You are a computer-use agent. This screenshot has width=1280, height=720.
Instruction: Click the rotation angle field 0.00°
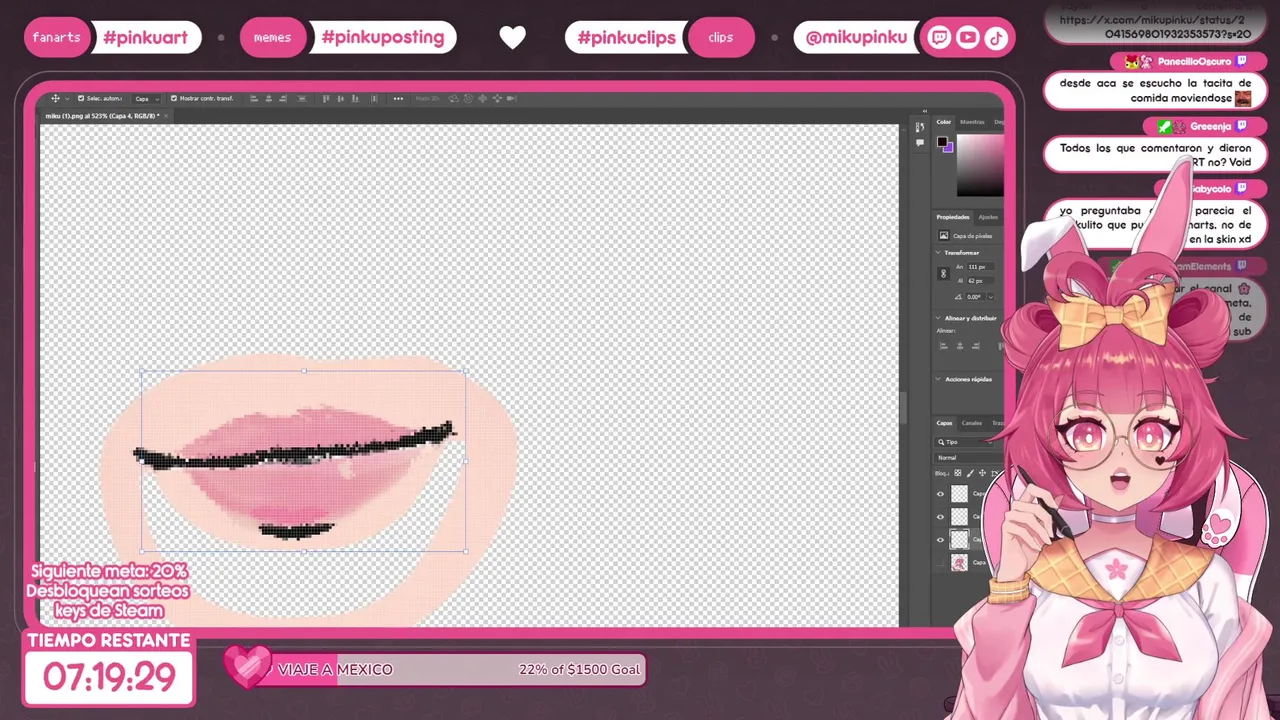coord(976,297)
